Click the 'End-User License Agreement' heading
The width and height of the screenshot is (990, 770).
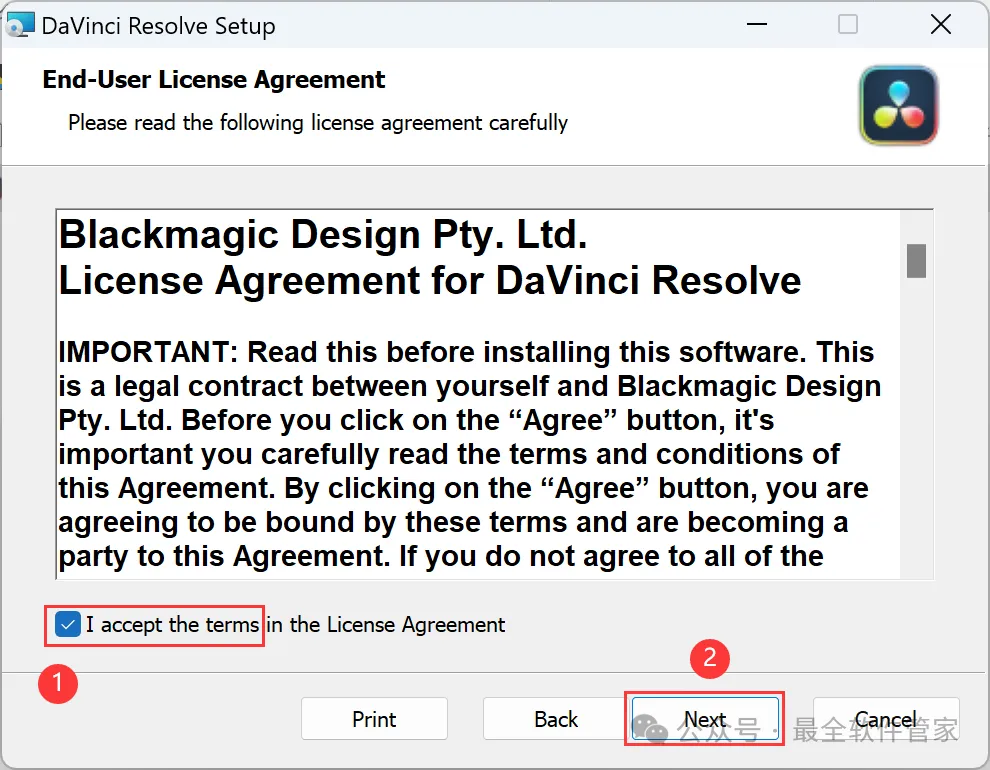213,80
